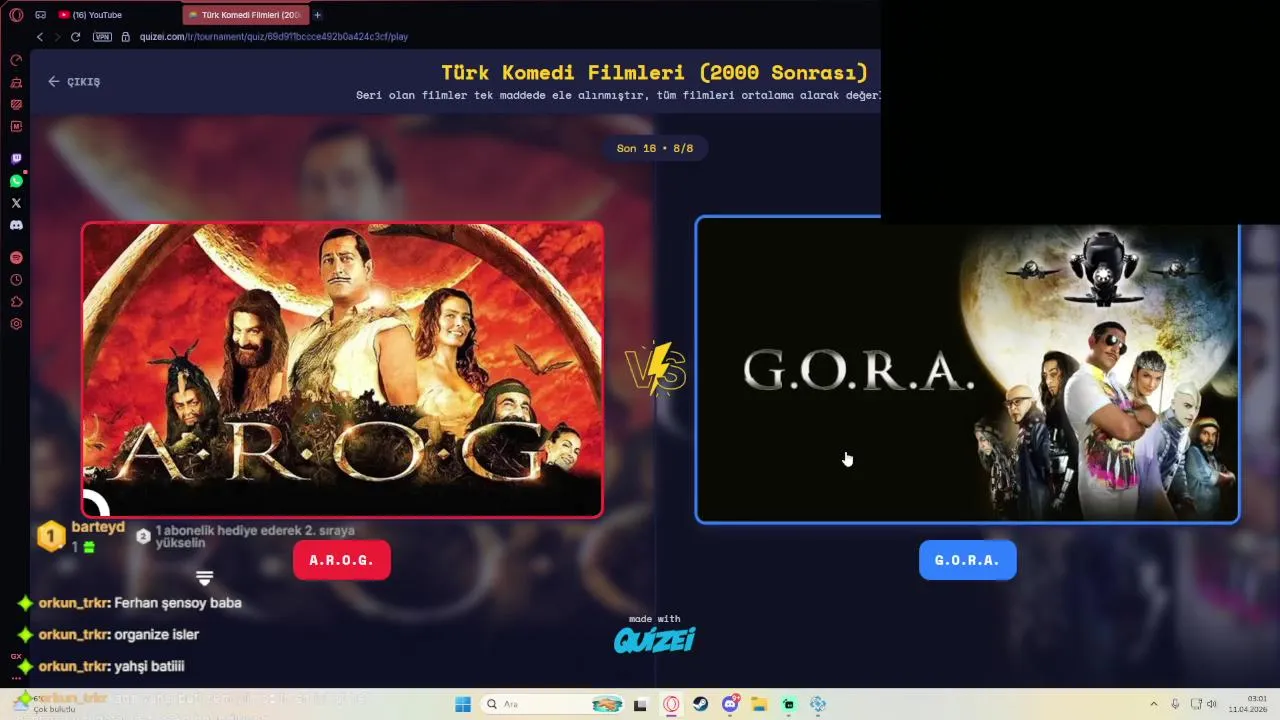Toggle the VPN badge in address bar
Screen dimensions: 1280x720
pos(102,37)
